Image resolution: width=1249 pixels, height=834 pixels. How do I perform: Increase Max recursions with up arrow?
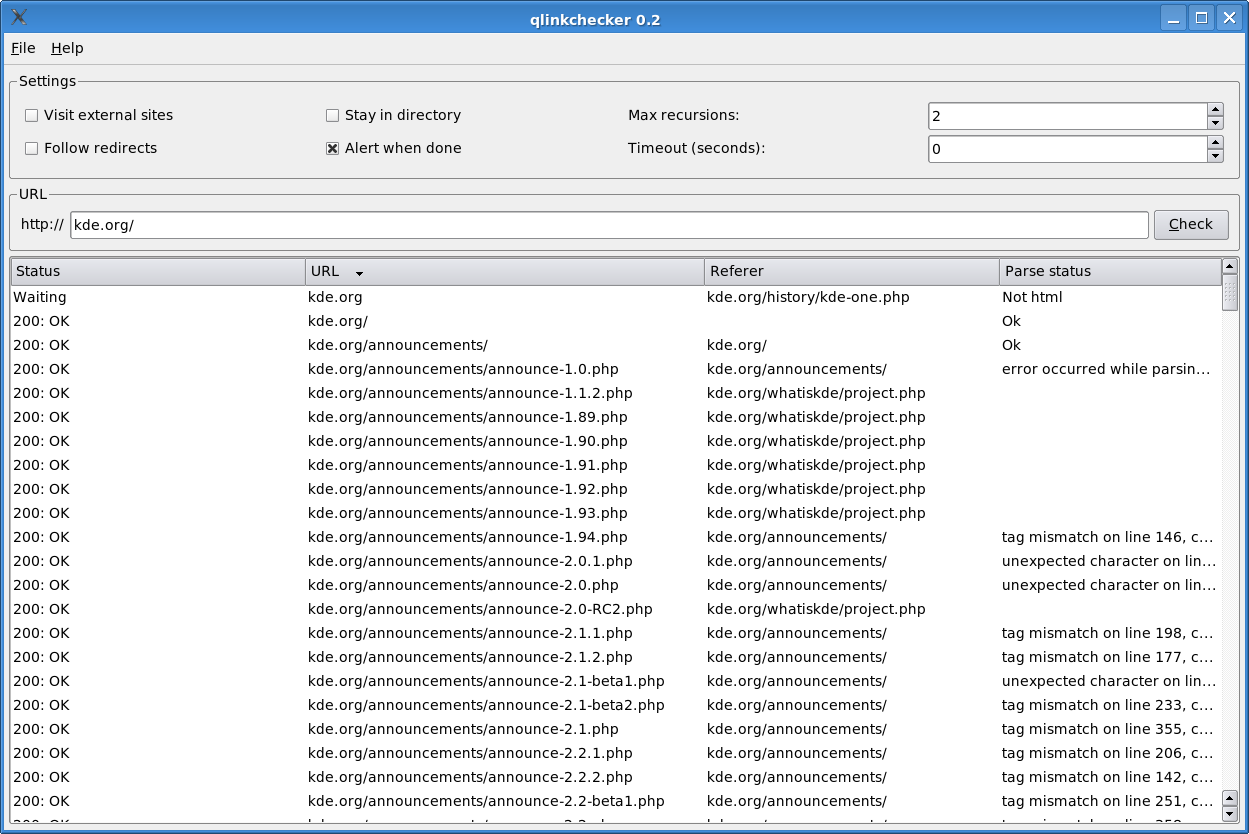[x=1216, y=110]
